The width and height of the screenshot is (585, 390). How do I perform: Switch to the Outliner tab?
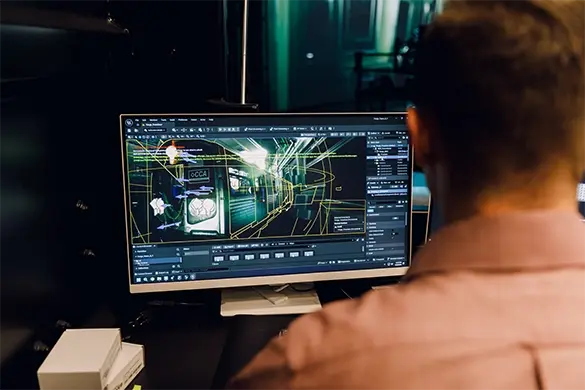[x=374, y=133]
